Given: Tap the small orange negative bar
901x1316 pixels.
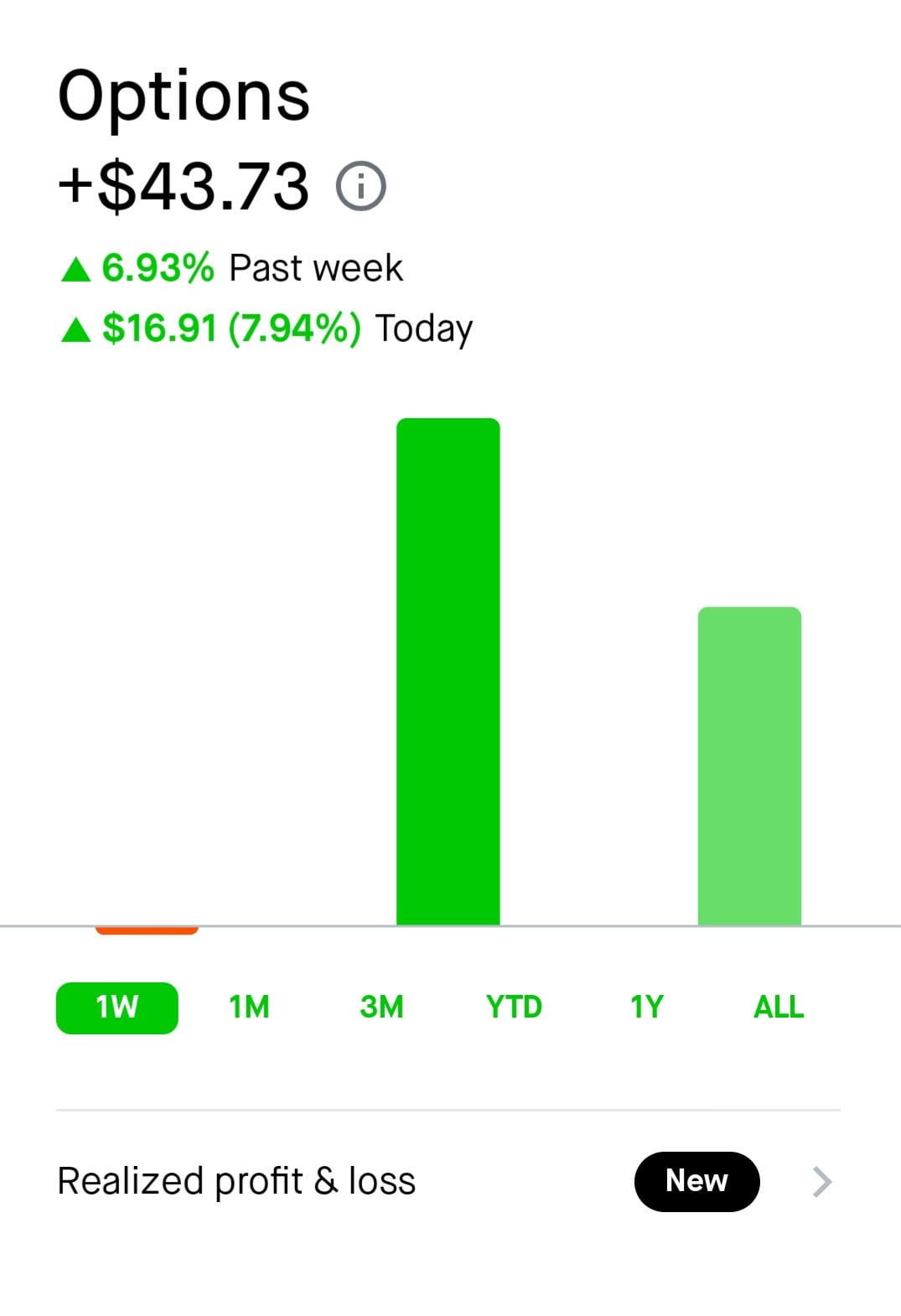Looking at the screenshot, I should point(147,930).
